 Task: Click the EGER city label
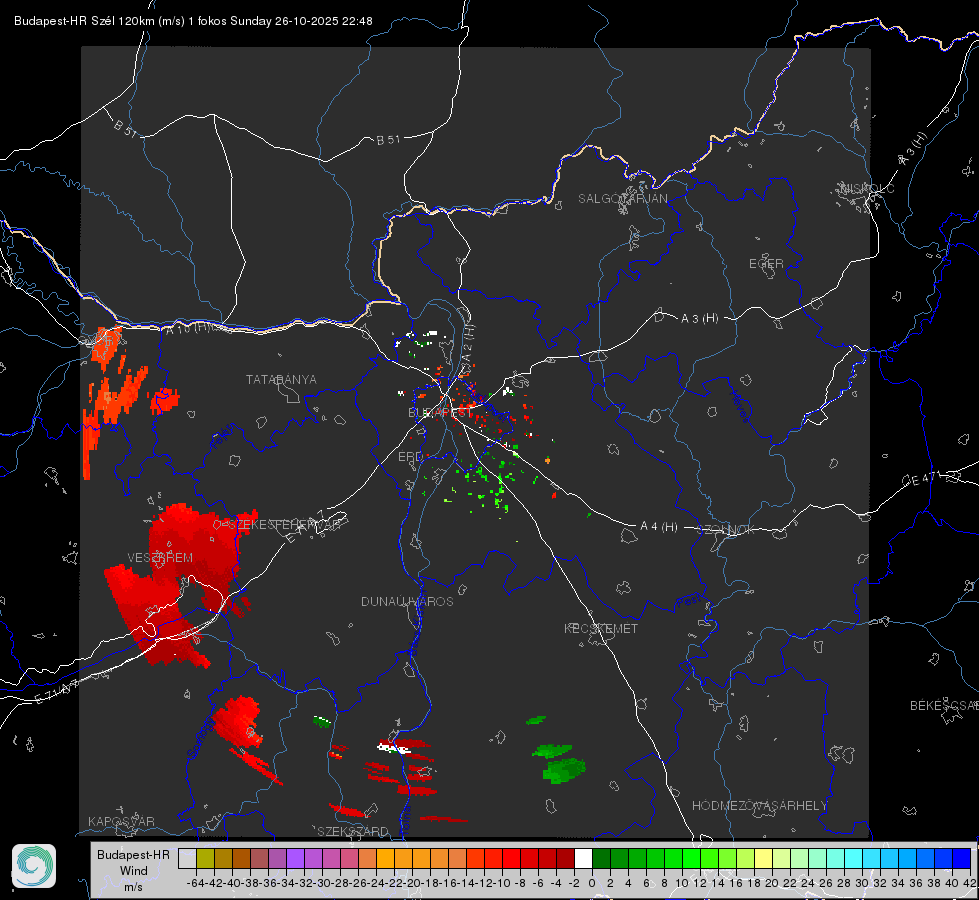766,264
